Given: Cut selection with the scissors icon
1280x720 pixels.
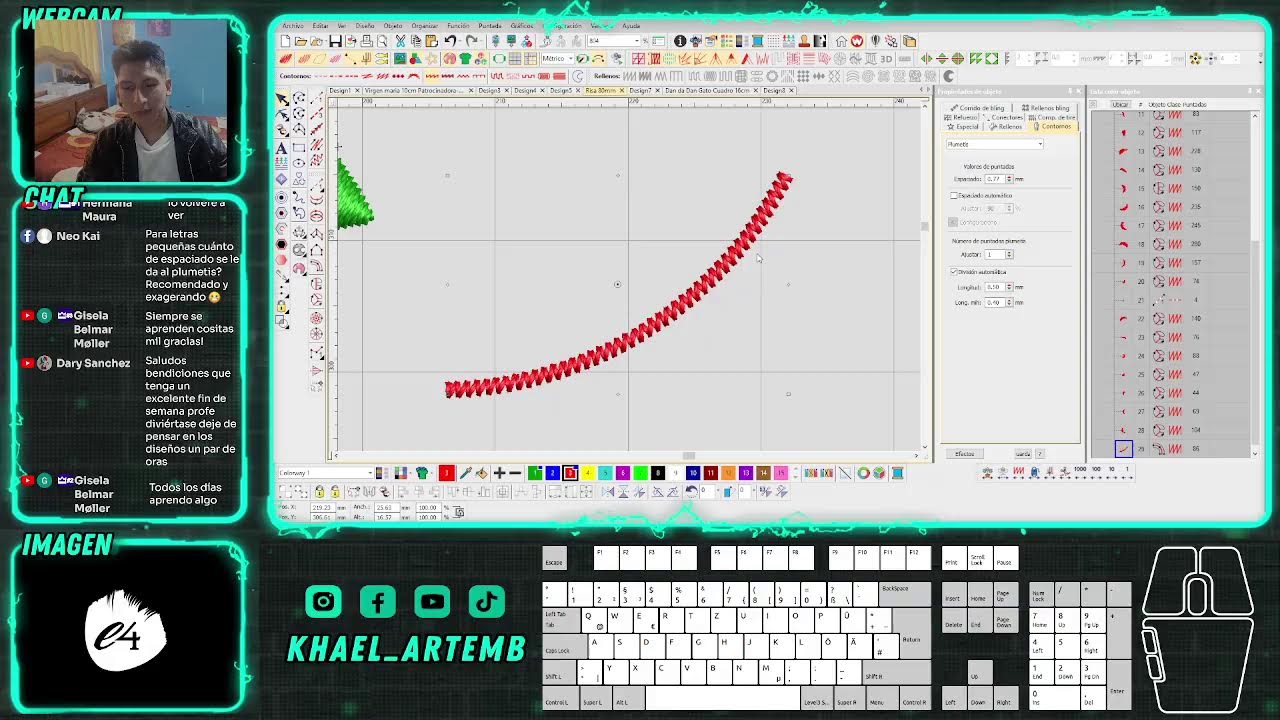Looking at the screenshot, I should pos(400,40).
